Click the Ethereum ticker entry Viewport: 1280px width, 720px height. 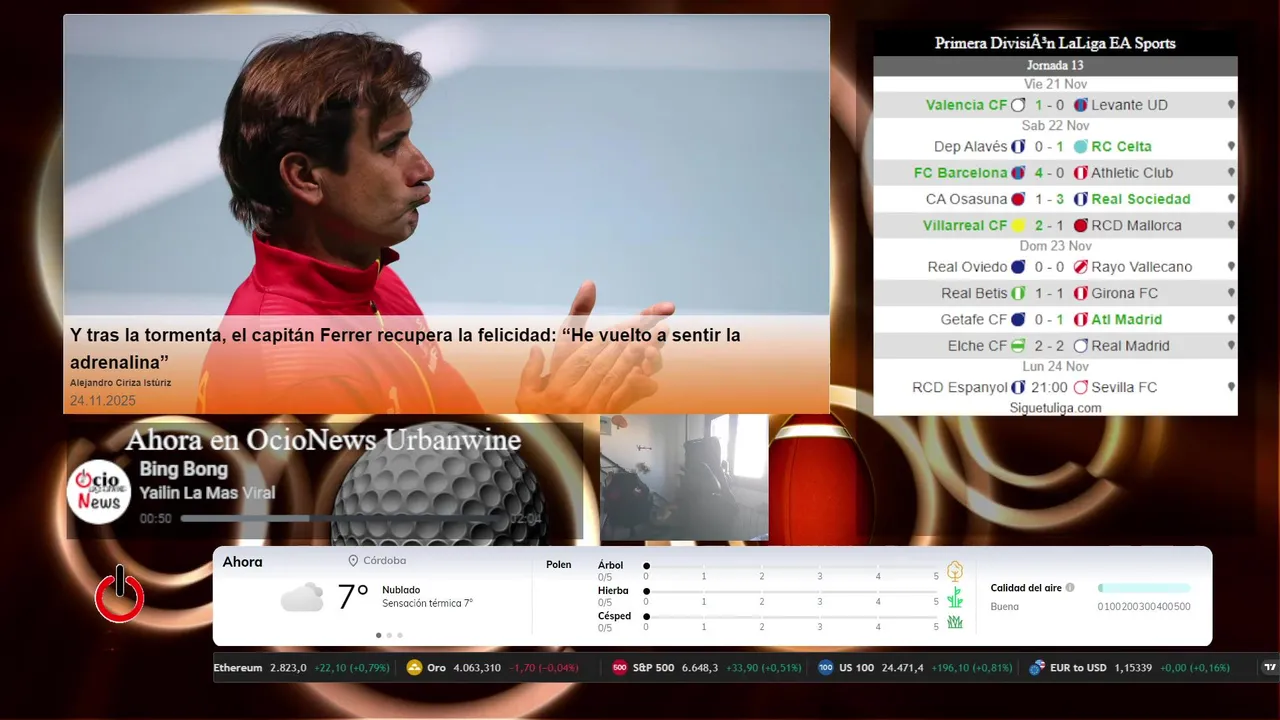point(302,668)
